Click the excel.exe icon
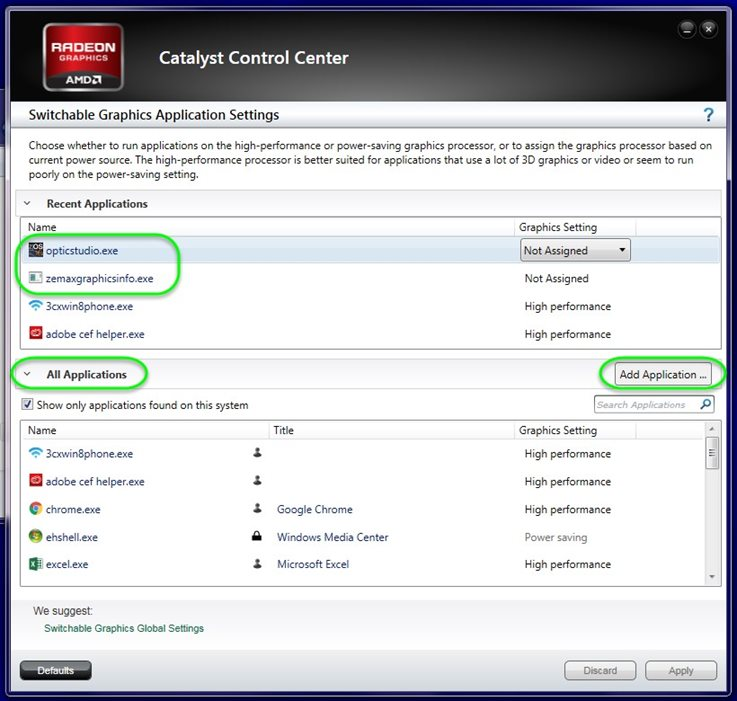This screenshot has height=701, width=737. pyautogui.click(x=36, y=564)
